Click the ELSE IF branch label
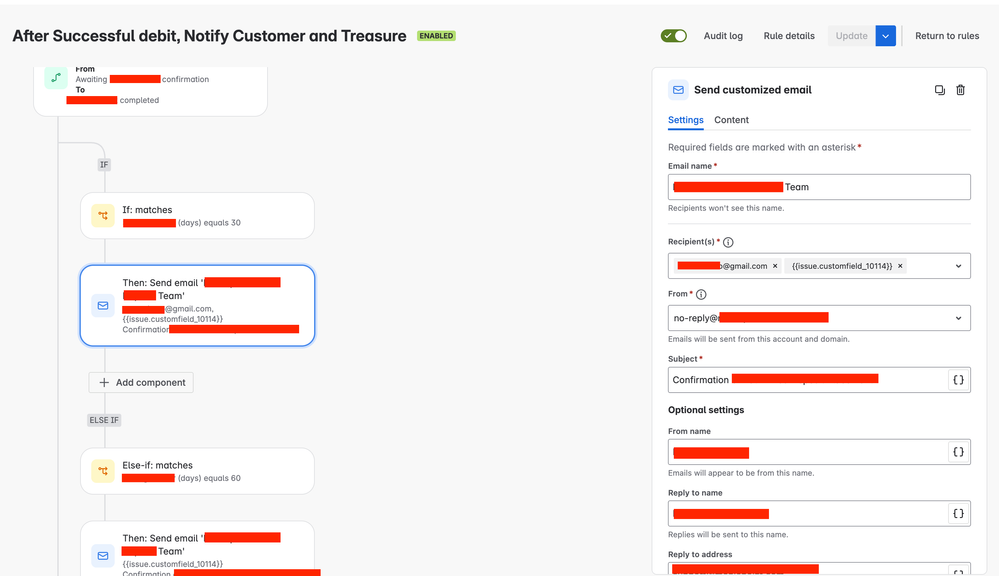This screenshot has height=576, width=999. click(104, 420)
